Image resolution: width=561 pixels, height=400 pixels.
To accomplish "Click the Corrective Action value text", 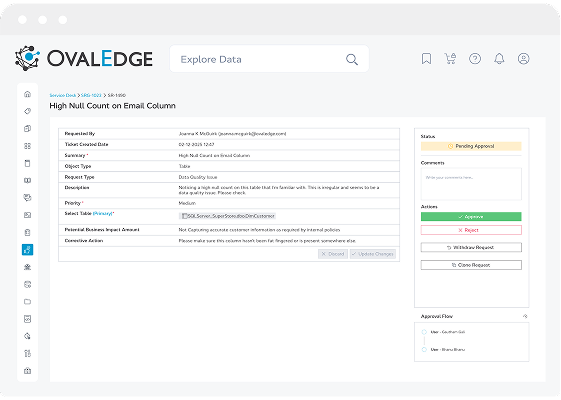I will pos(267,241).
